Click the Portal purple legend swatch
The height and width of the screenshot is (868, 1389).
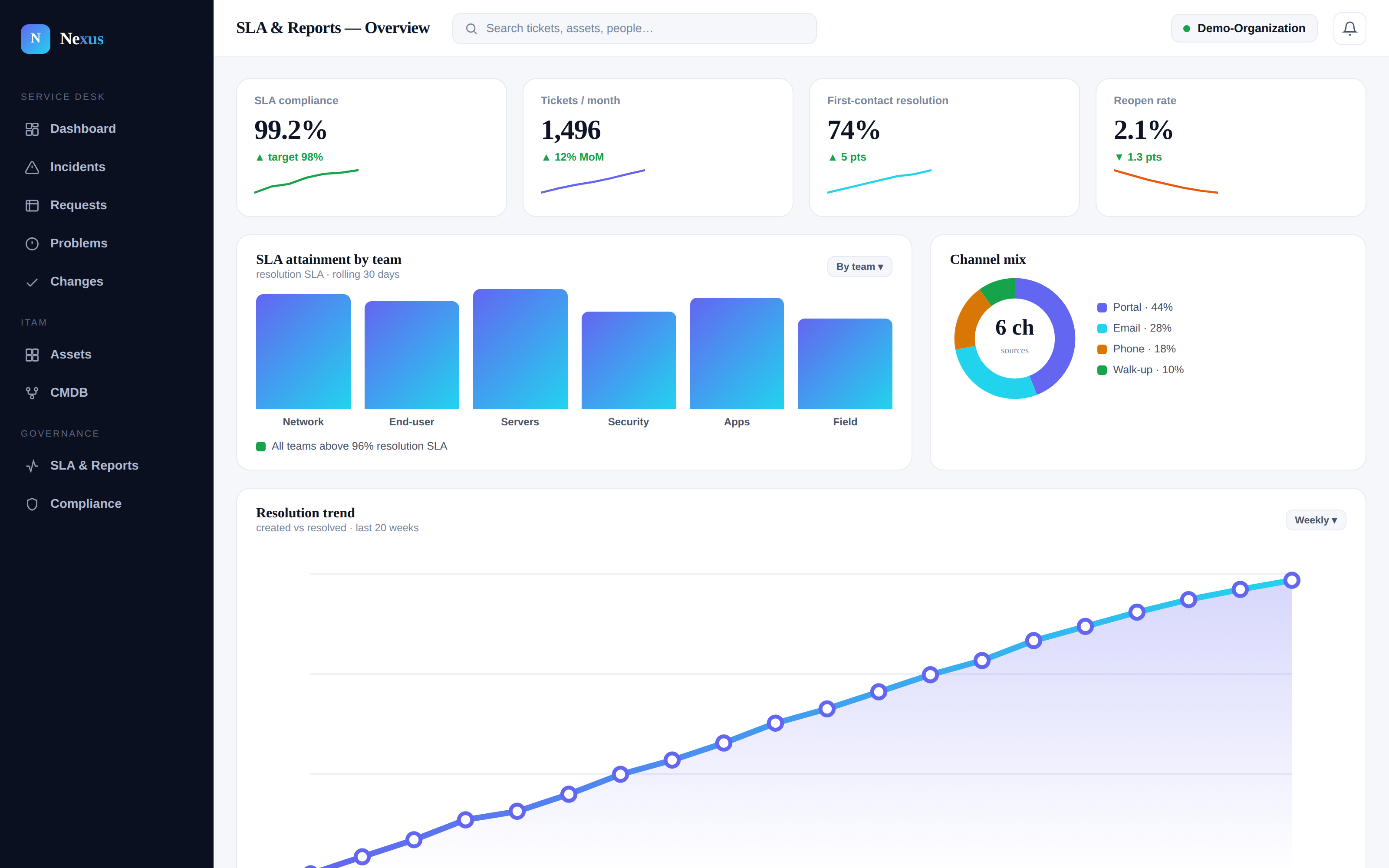click(x=1102, y=308)
